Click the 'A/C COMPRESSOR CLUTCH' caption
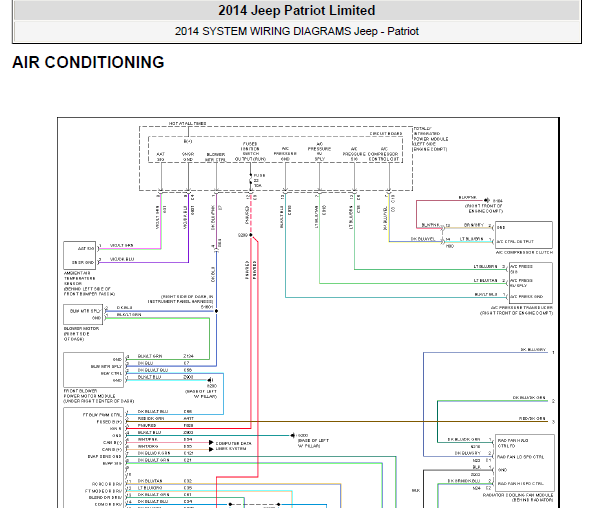 click(x=524, y=252)
